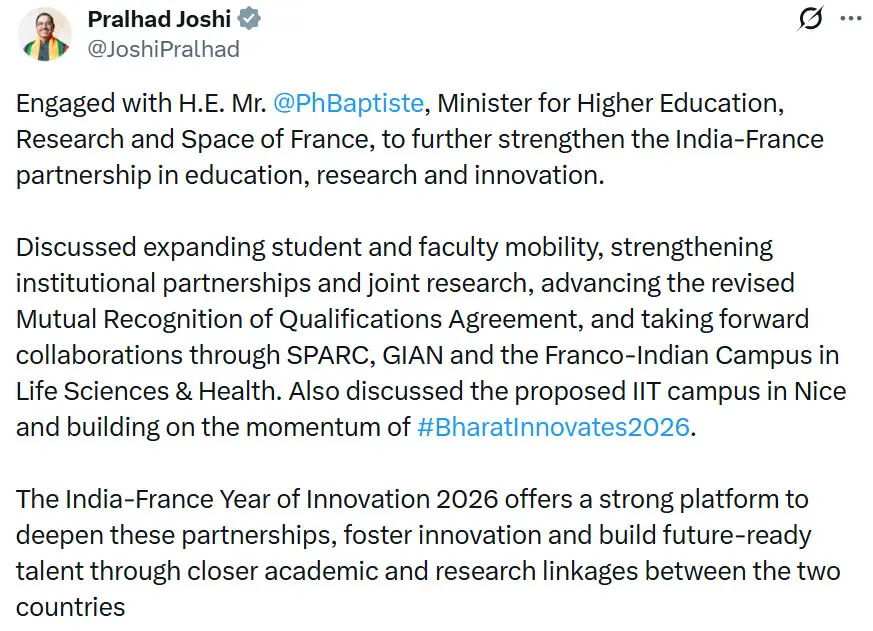Open the three-dot more options menu
873x631 pixels.
pos(851,18)
